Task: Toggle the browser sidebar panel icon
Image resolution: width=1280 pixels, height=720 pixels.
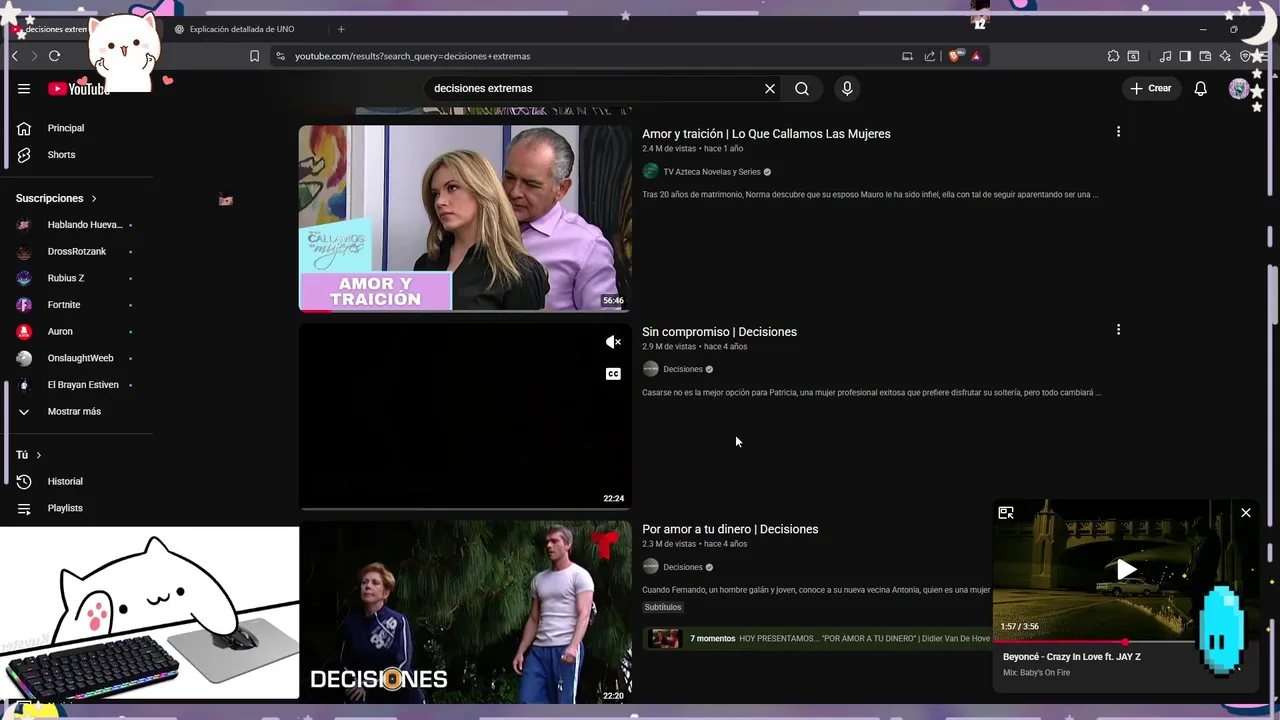Action: click(1185, 56)
